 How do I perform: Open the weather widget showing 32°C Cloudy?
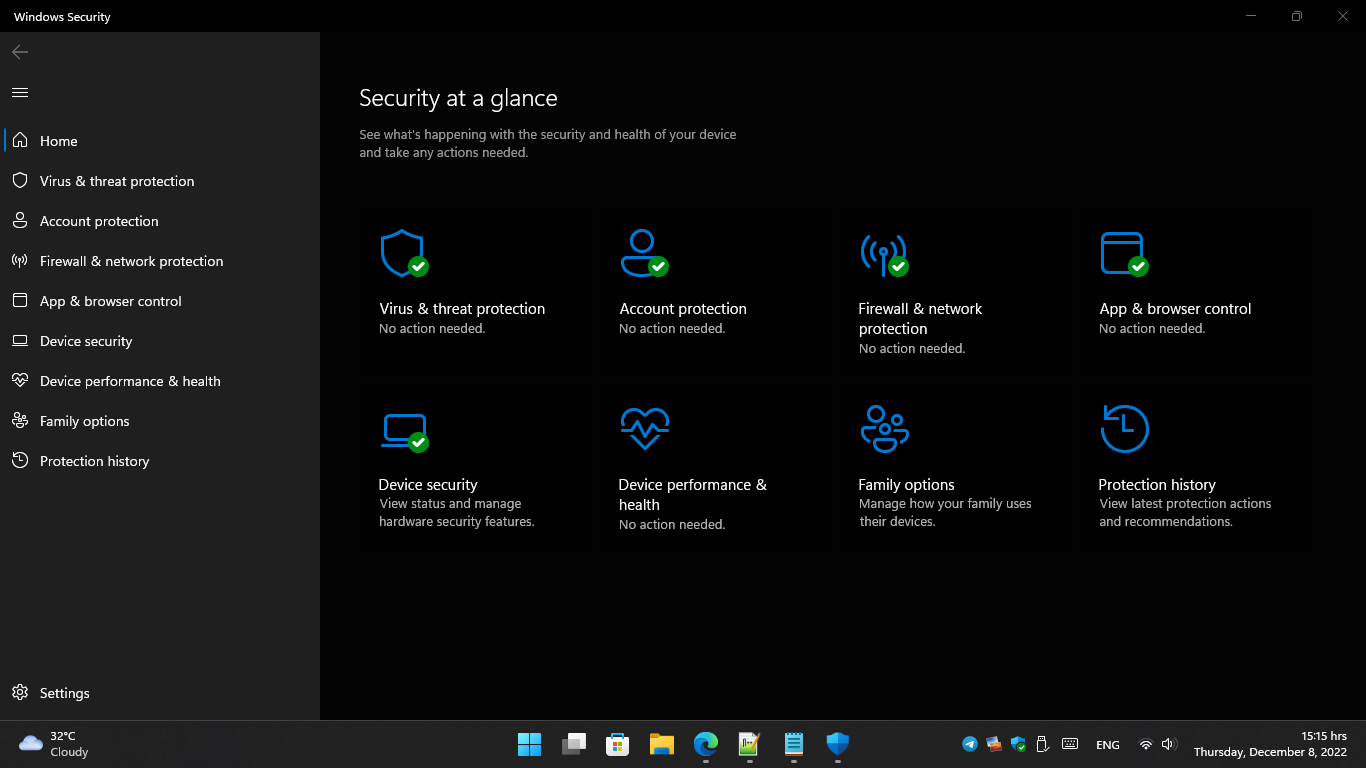tap(54, 744)
